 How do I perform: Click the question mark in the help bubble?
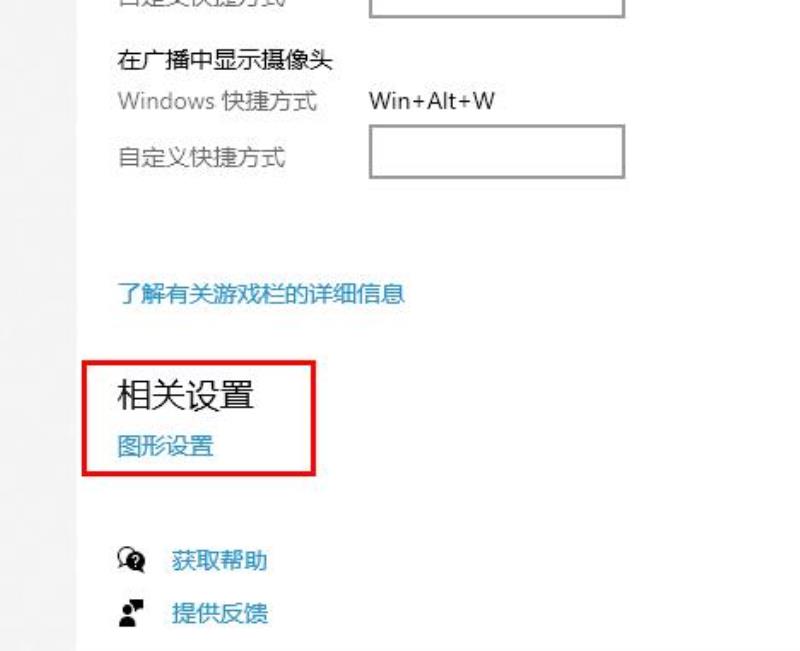136,562
